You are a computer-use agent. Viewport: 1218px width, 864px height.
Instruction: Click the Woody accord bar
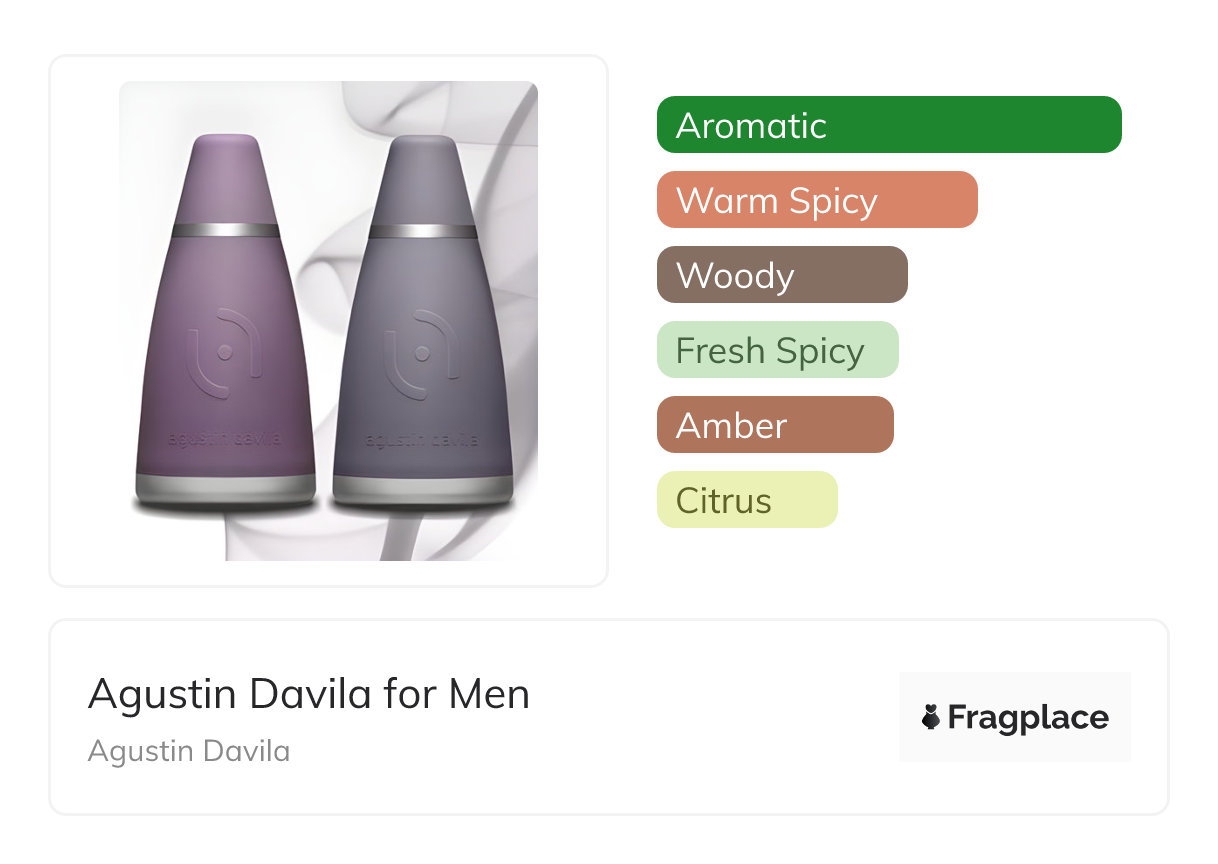[782, 275]
